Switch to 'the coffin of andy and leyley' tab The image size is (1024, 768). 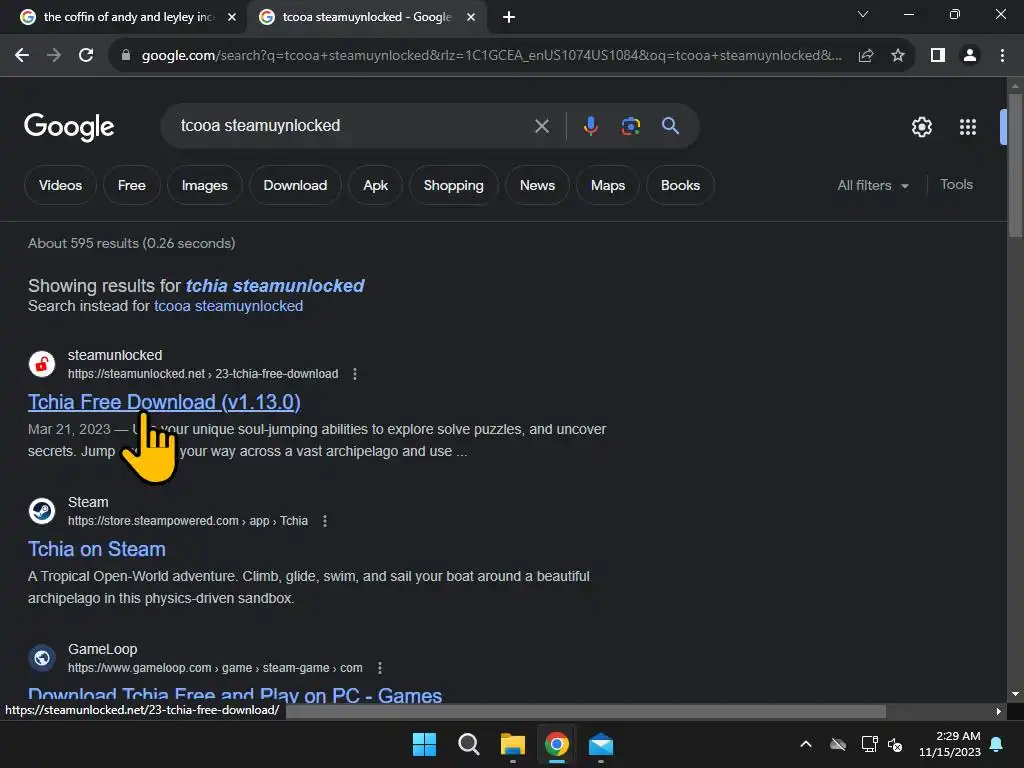pos(127,17)
